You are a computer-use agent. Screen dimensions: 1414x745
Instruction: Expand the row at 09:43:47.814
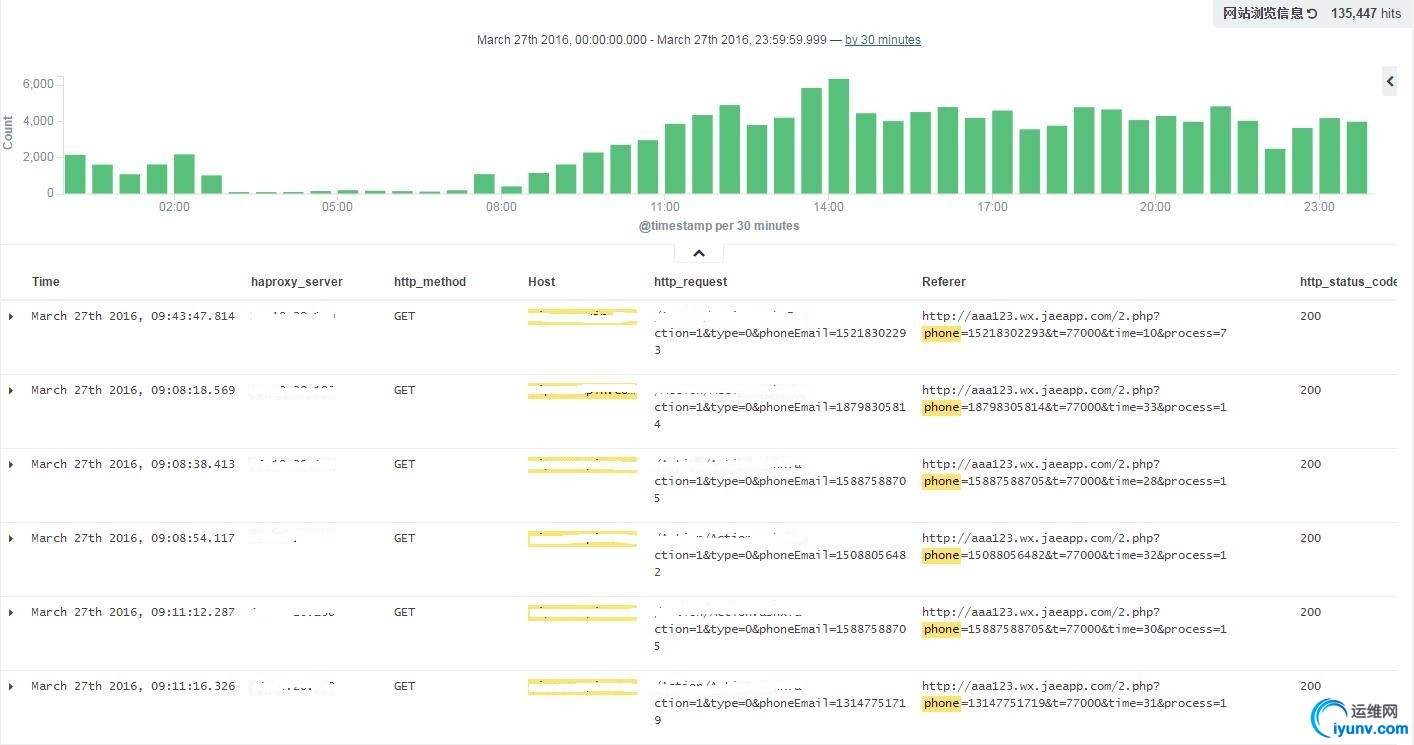tap(11, 316)
